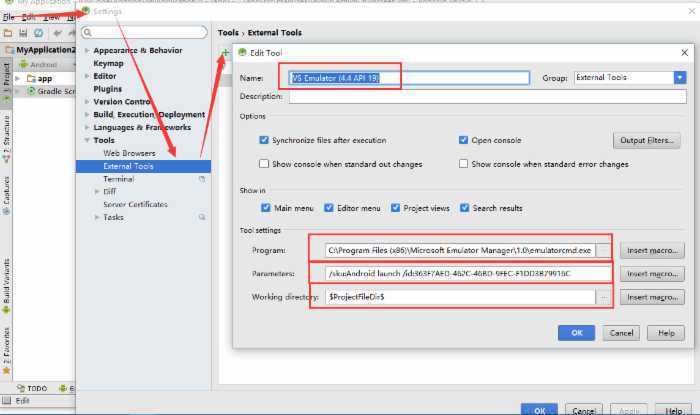Click the green plus to add a tool
The image size is (700, 415).
225,53
